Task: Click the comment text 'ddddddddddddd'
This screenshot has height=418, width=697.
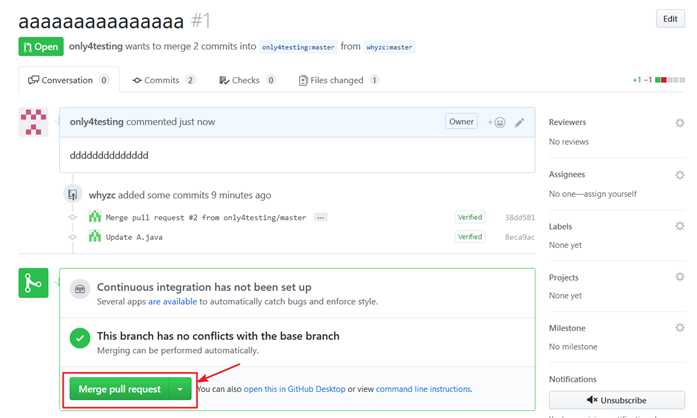Action: tap(109, 156)
